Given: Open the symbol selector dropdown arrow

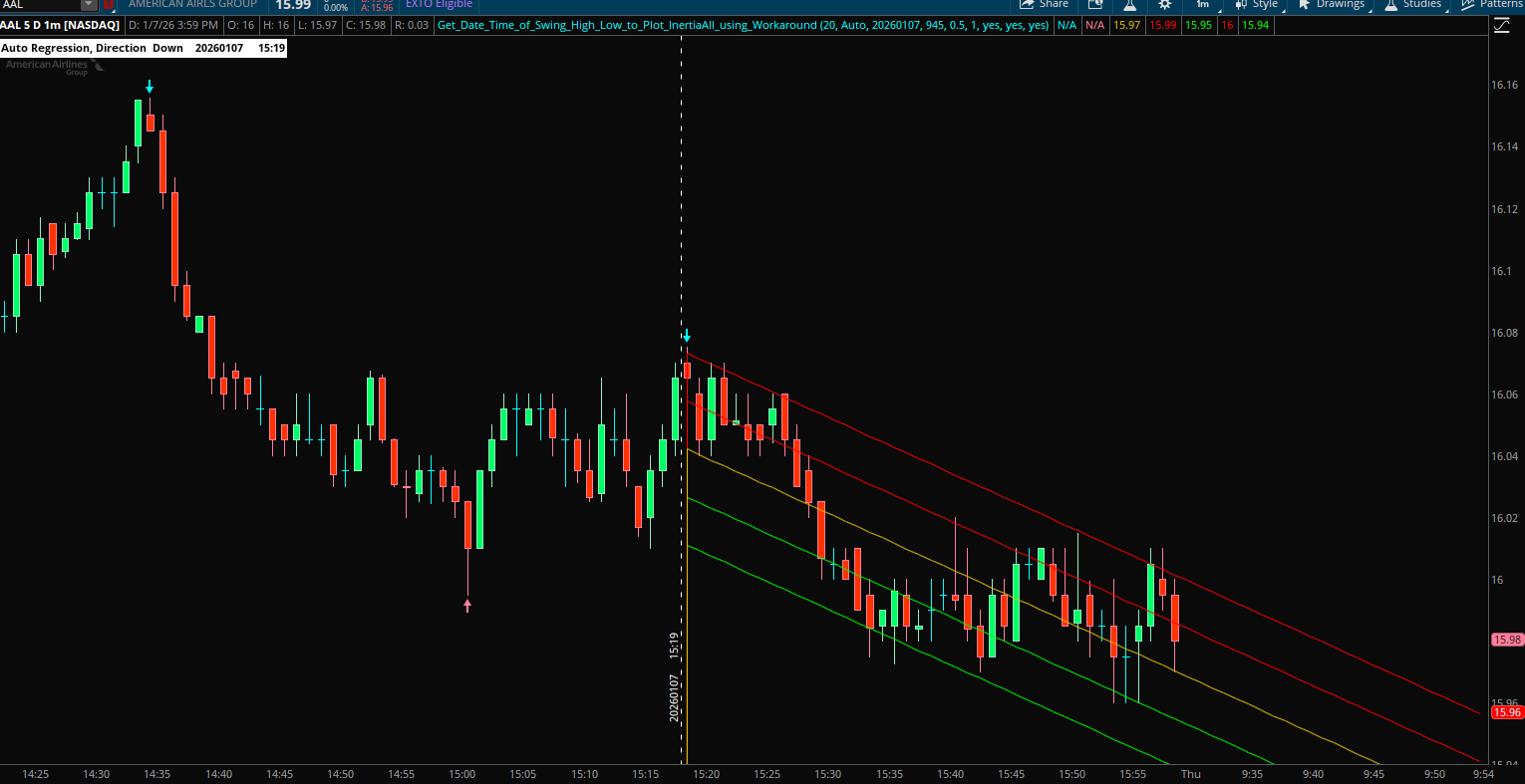Looking at the screenshot, I should (x=90, y=5).
